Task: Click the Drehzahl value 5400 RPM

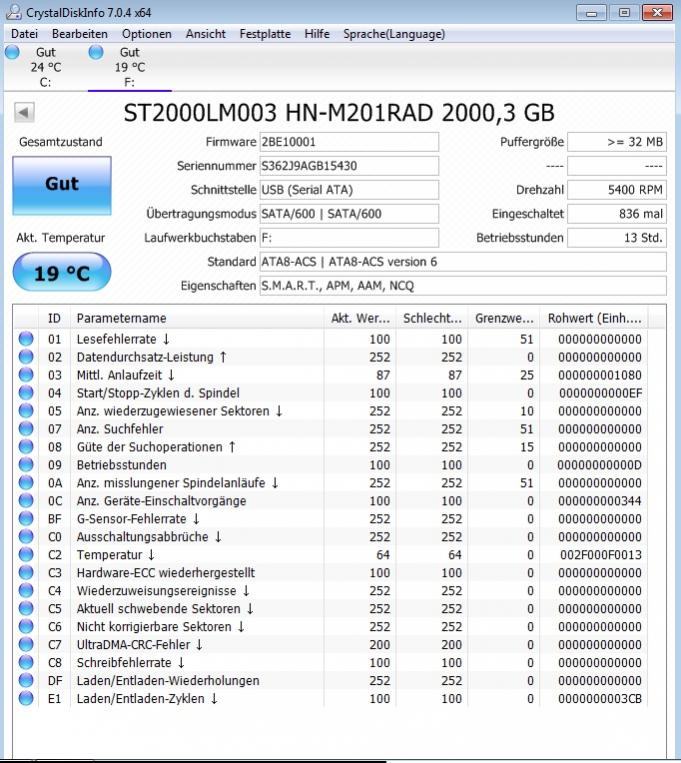Action: (x=617, y=190)
